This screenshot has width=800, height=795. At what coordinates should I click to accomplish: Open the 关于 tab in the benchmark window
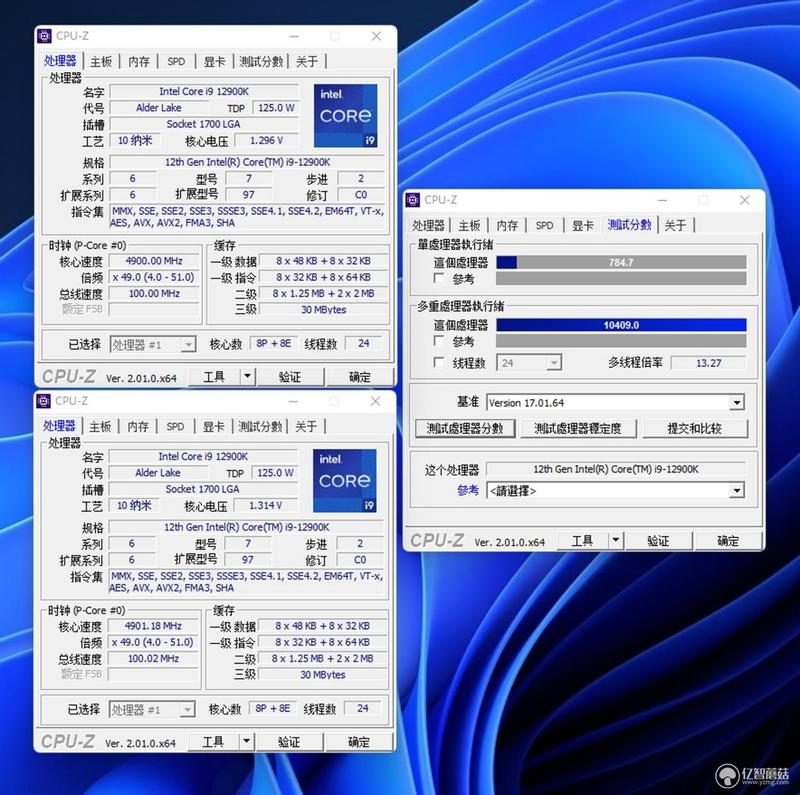(675, 226)
